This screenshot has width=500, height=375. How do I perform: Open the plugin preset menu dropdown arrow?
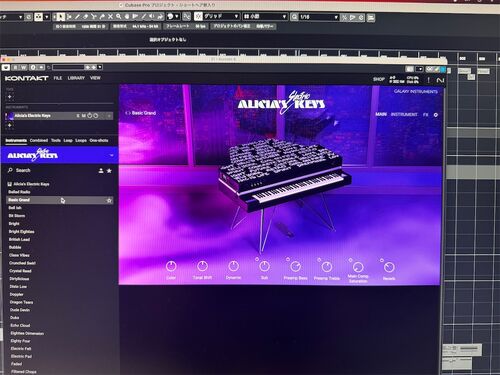(100, 67)
